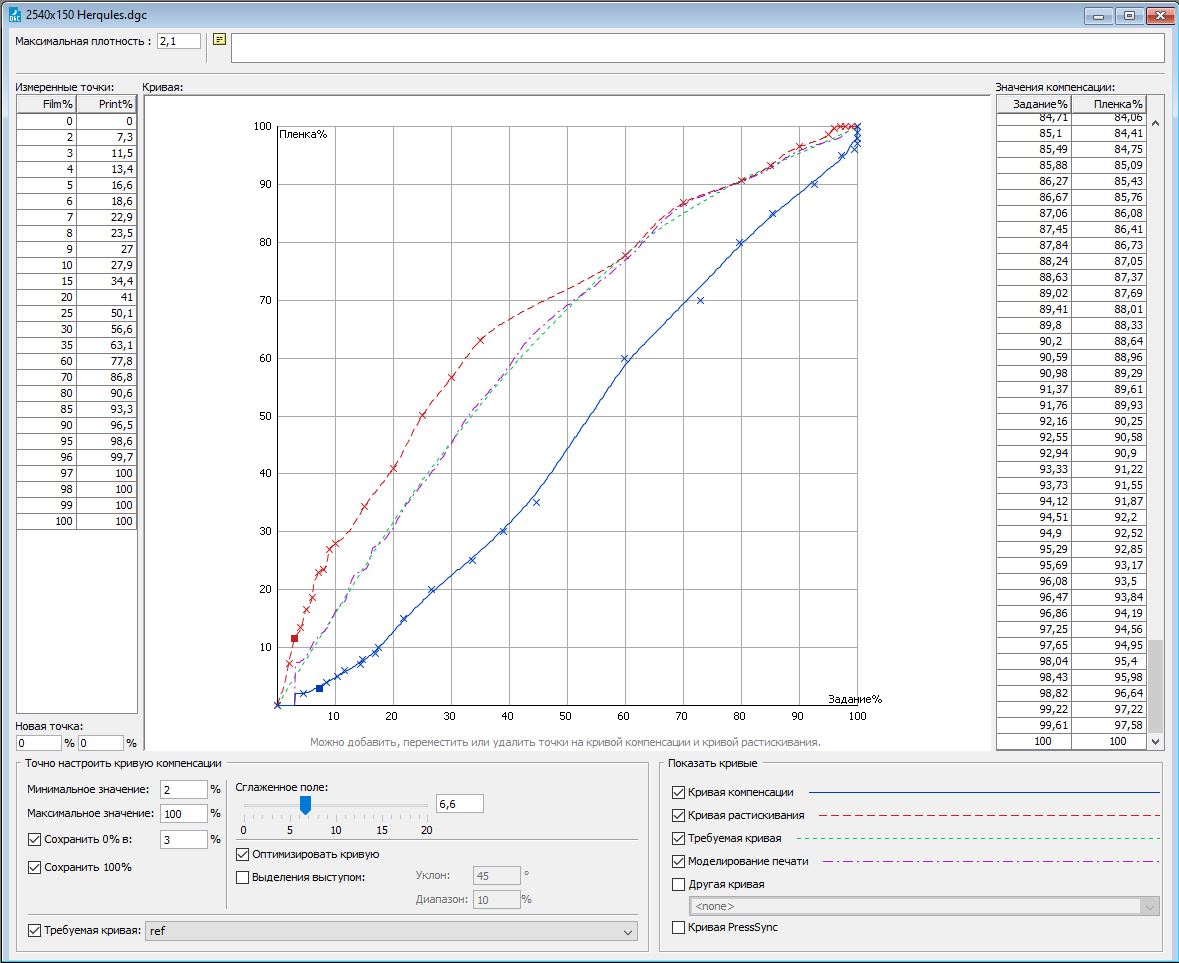The image size is (1179, 963).
Task: Select Print% cell '63,1' in measured points
Action: coord(107,345)
